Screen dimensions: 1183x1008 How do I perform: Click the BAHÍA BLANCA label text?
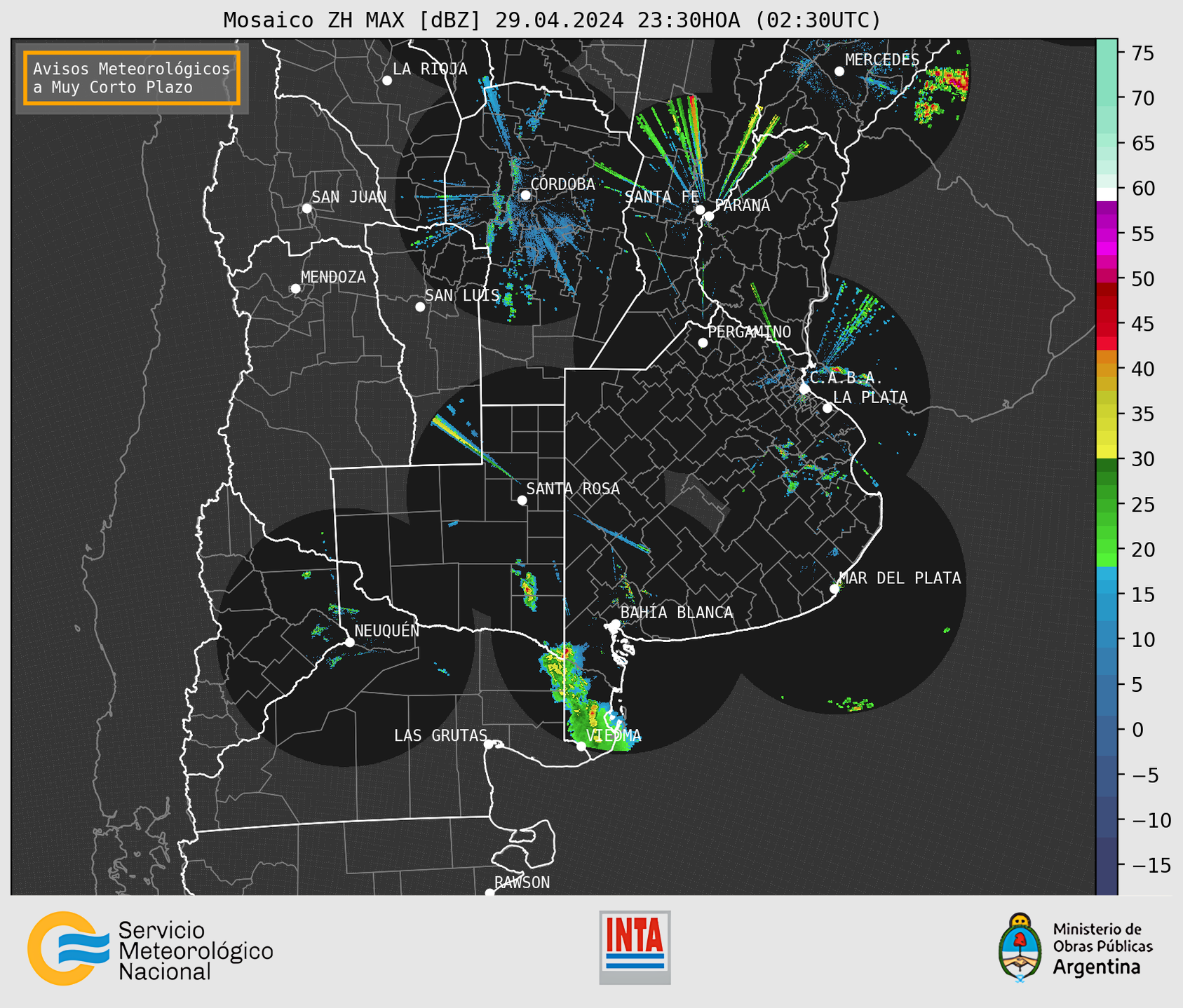677,613
